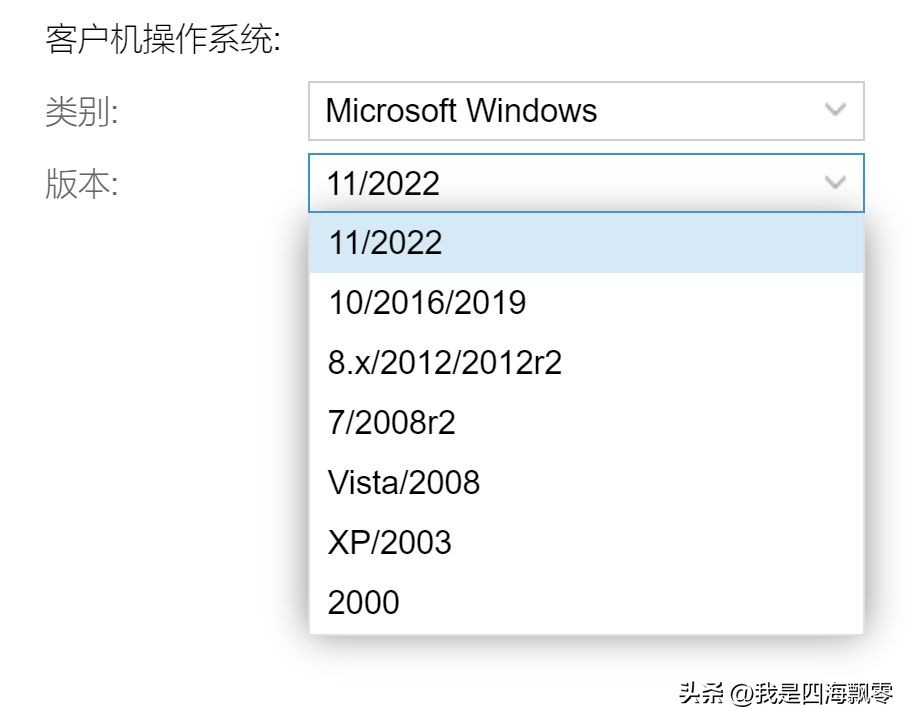The height and width of the screenshot is (726, 914).
Task: Pick the 2000 version option
Action: click(363, 603)
